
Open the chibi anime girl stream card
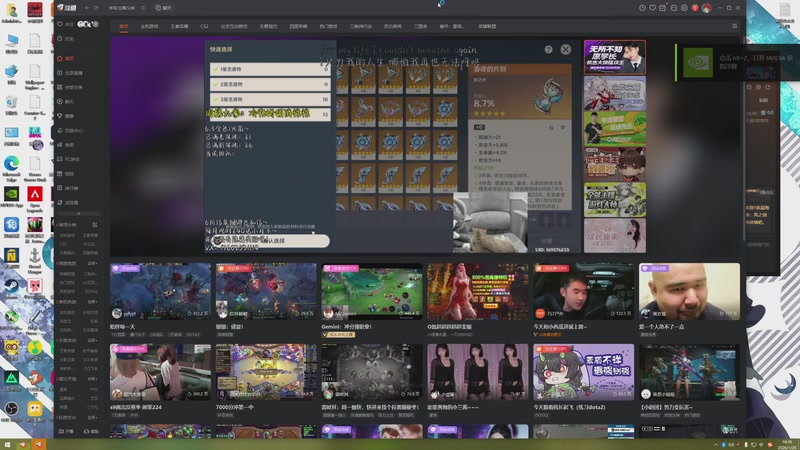click(x=584, y=372)
